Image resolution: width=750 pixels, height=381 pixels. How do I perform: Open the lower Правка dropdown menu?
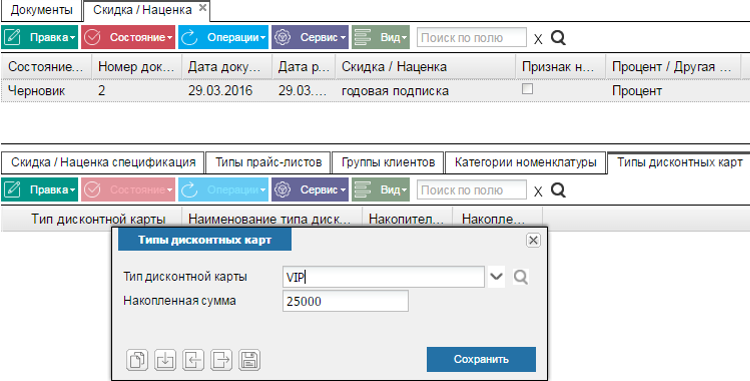tap(39, 190)
